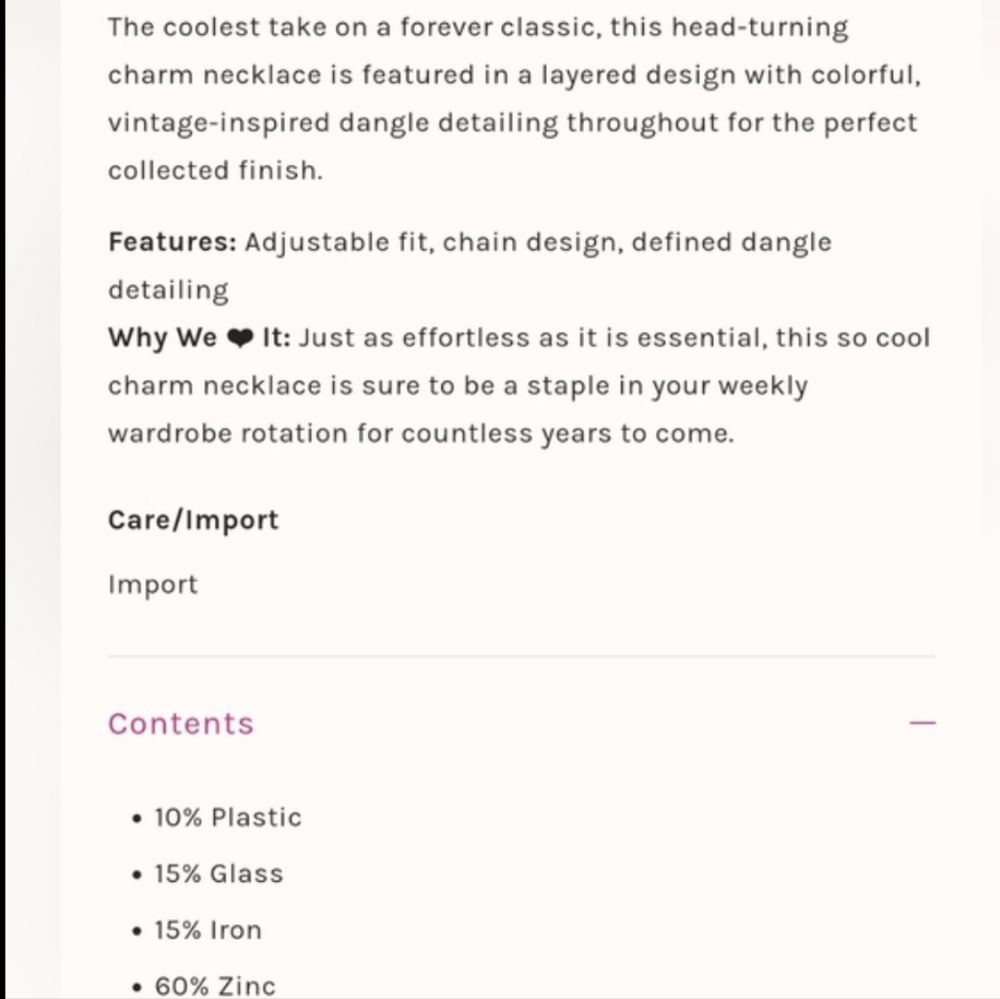The image size is (1000, 999).
Task: Select the bold Why We label
Action: 163,338
